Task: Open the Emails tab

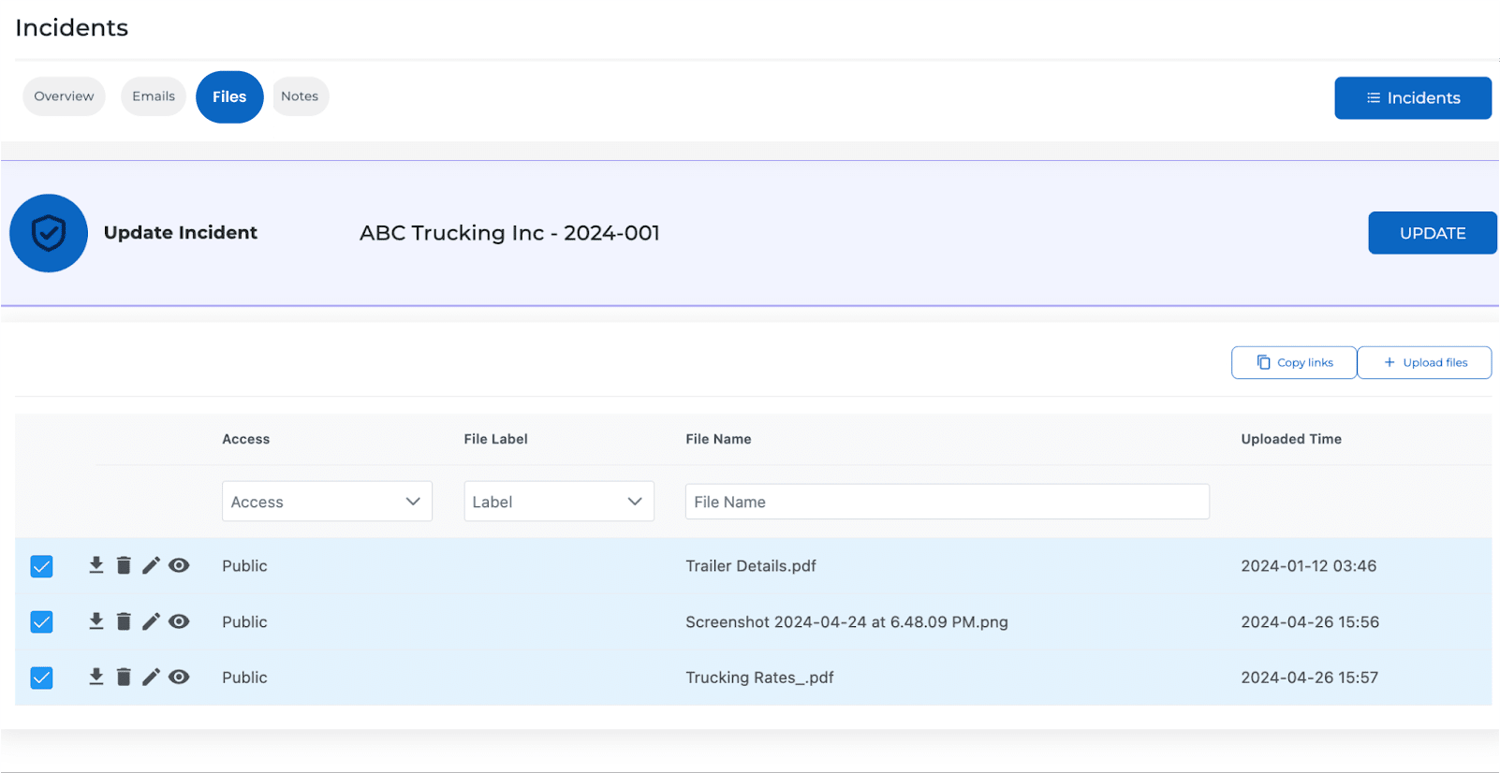Action: [153, 97]
